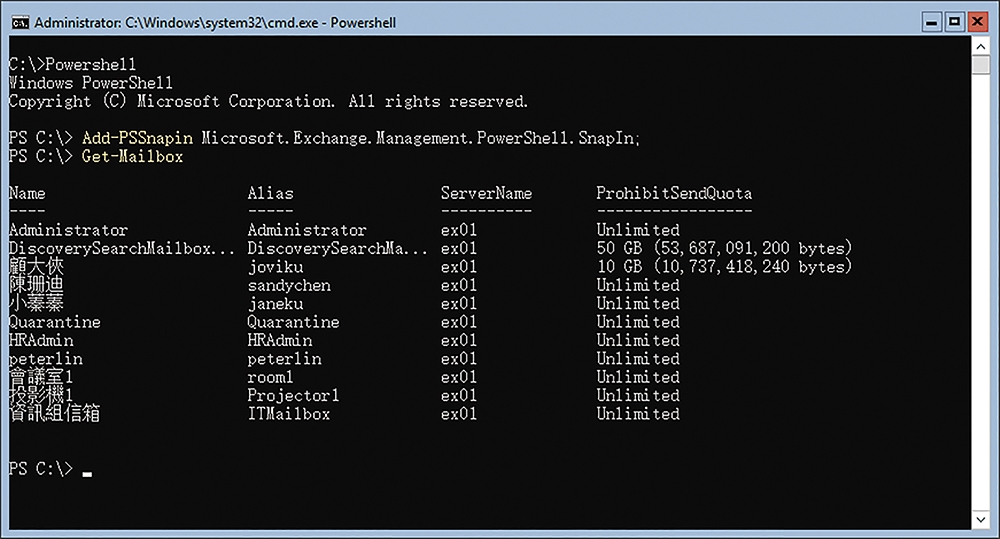Image resolution: width=1000 pixels, height=539 pixels.
Task: Click the joviku alias entry
Action: [276, 267]
